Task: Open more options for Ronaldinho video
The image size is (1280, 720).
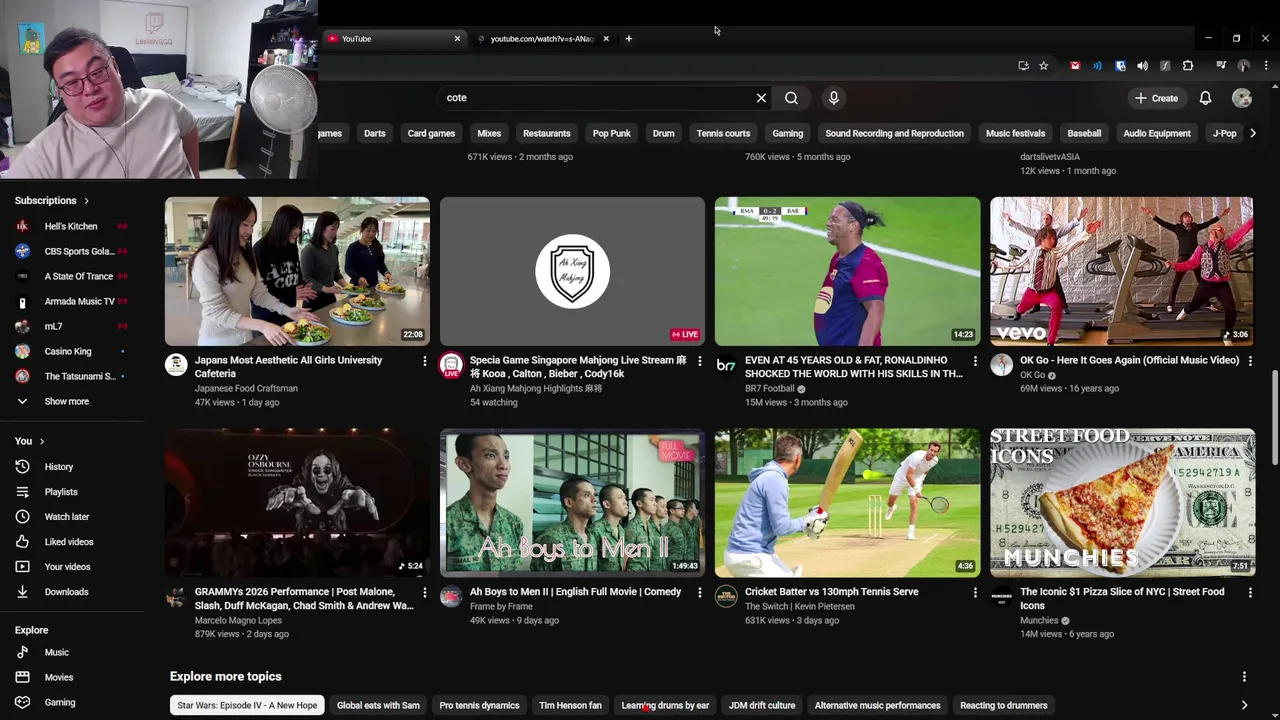Action: pos(975,361)
